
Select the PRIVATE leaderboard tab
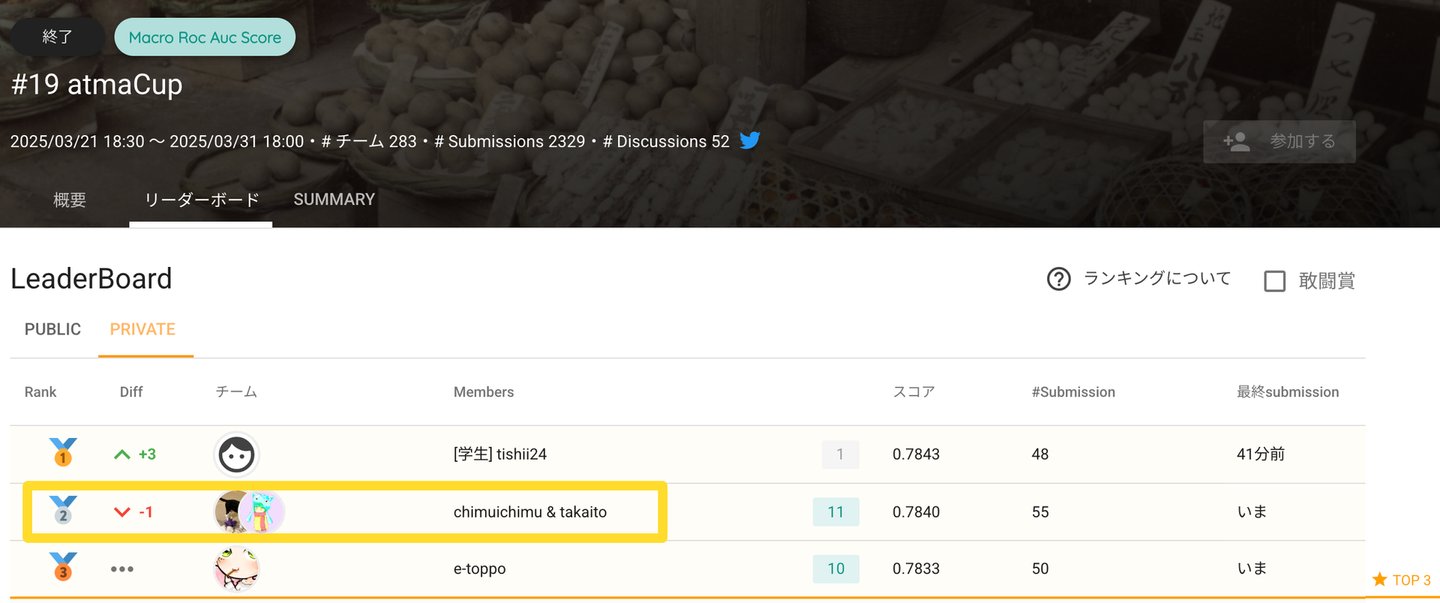tap(143, 329)
